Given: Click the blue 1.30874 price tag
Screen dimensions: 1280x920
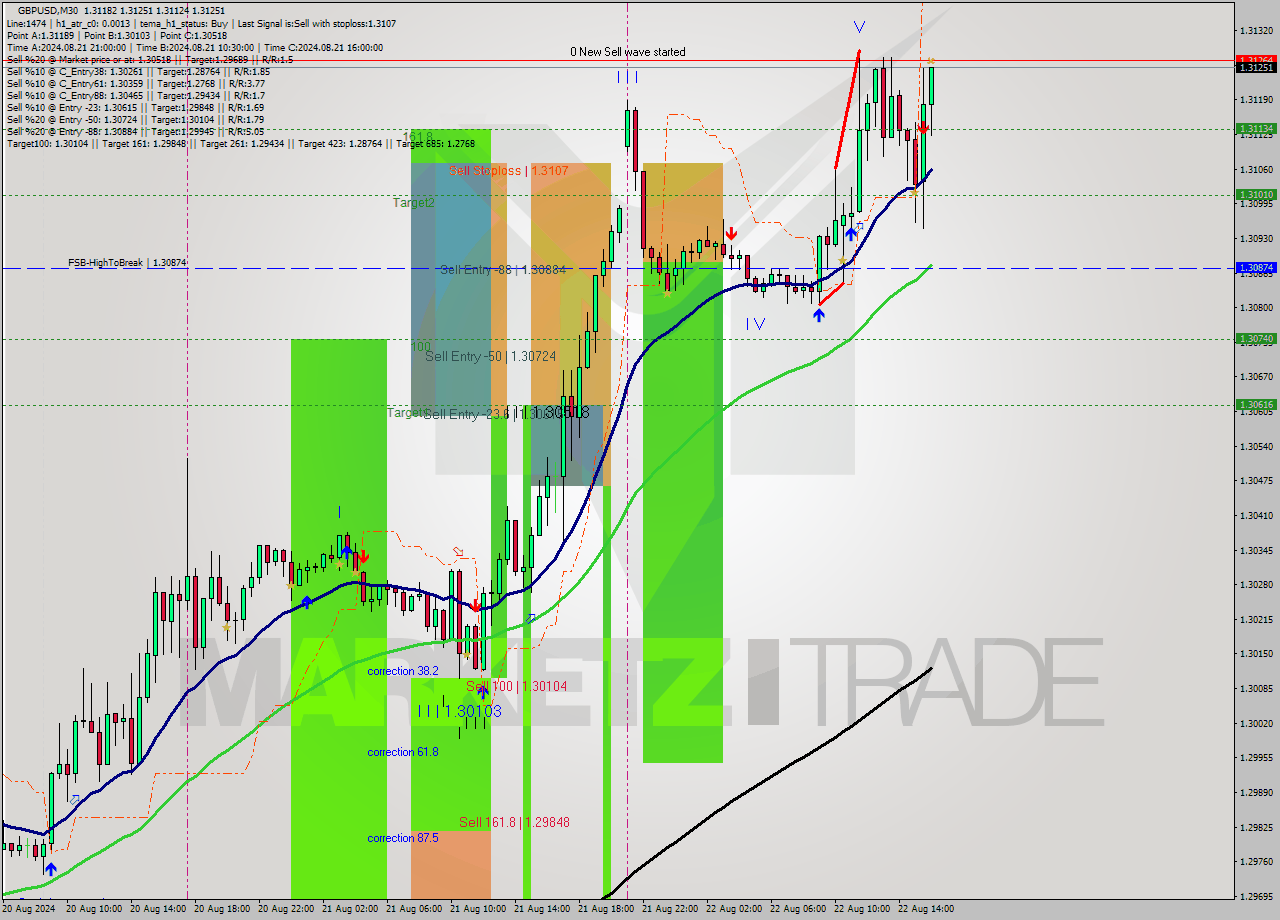Looking at the screenshot, I should (1256, 268).
